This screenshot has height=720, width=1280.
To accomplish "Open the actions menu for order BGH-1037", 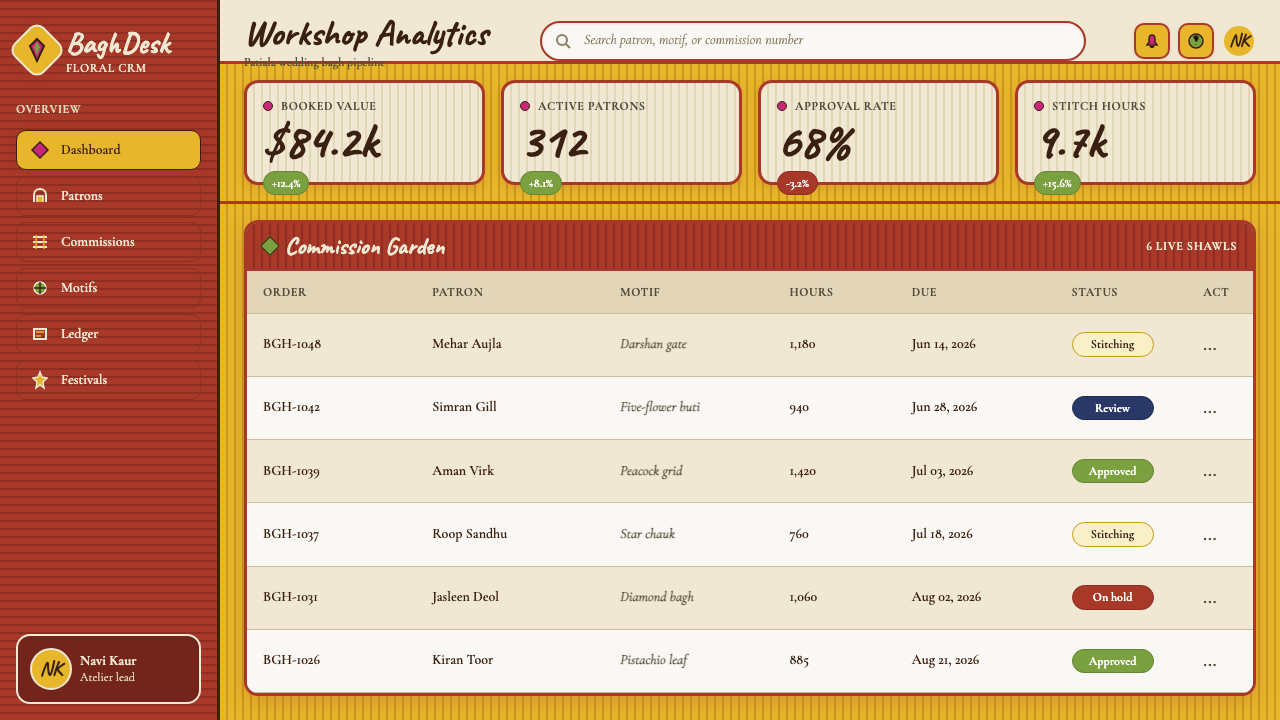I will 1210,535.
